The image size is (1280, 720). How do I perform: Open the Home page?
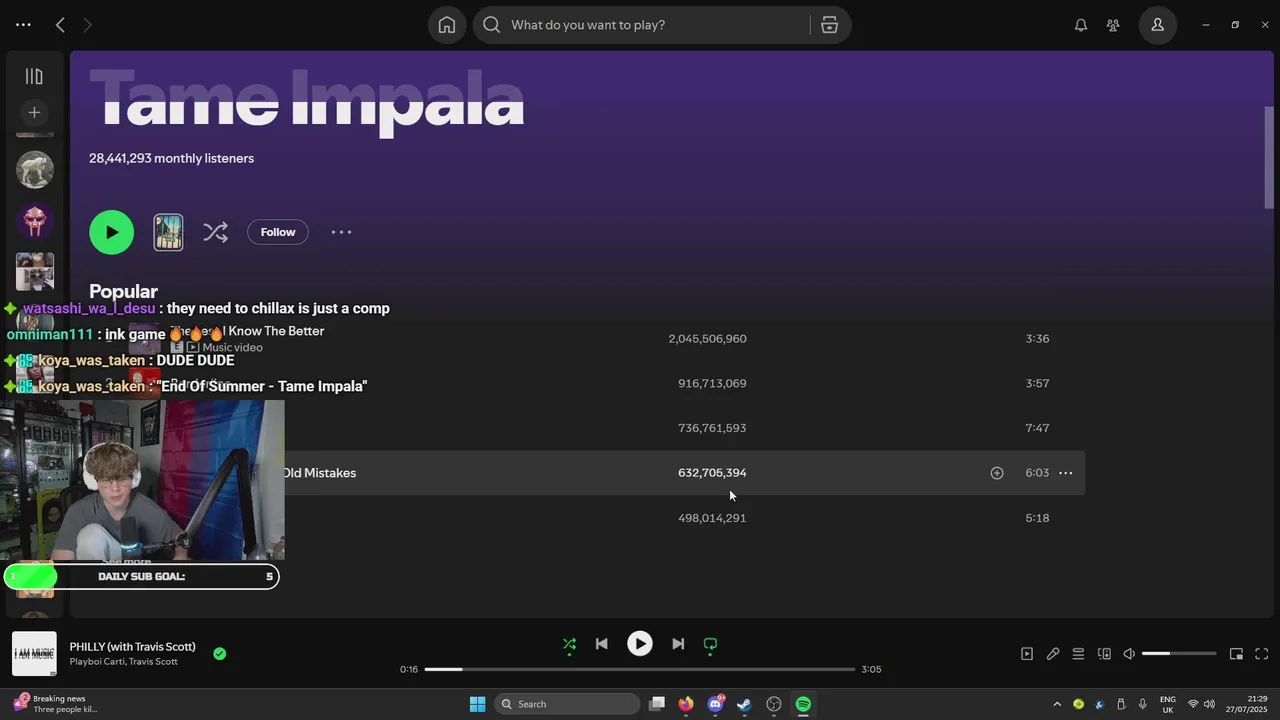tap(447, 25)
